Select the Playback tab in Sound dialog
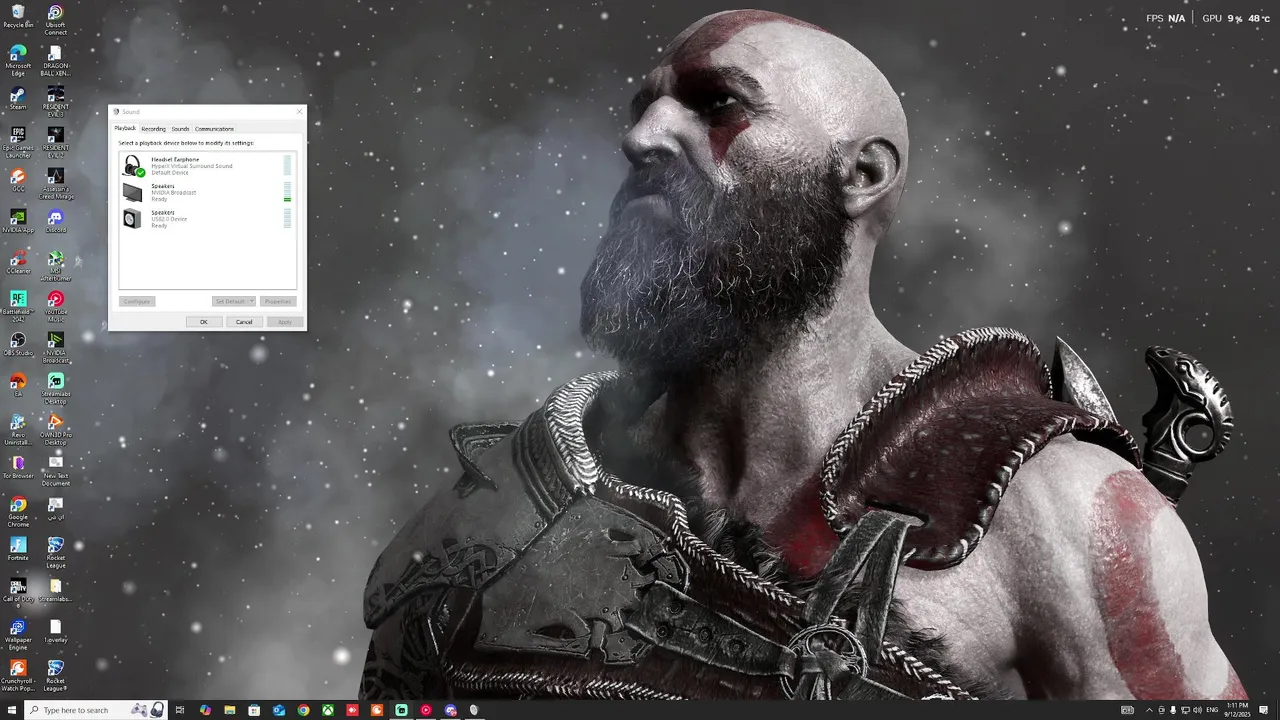The width and height of the screenshot is (1280, 720). (x=125, y=128)
